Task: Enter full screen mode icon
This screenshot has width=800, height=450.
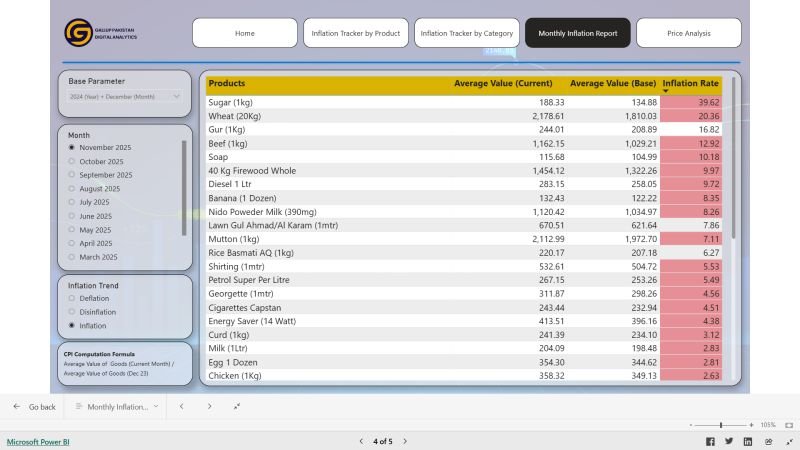Action: click(788, 441)
